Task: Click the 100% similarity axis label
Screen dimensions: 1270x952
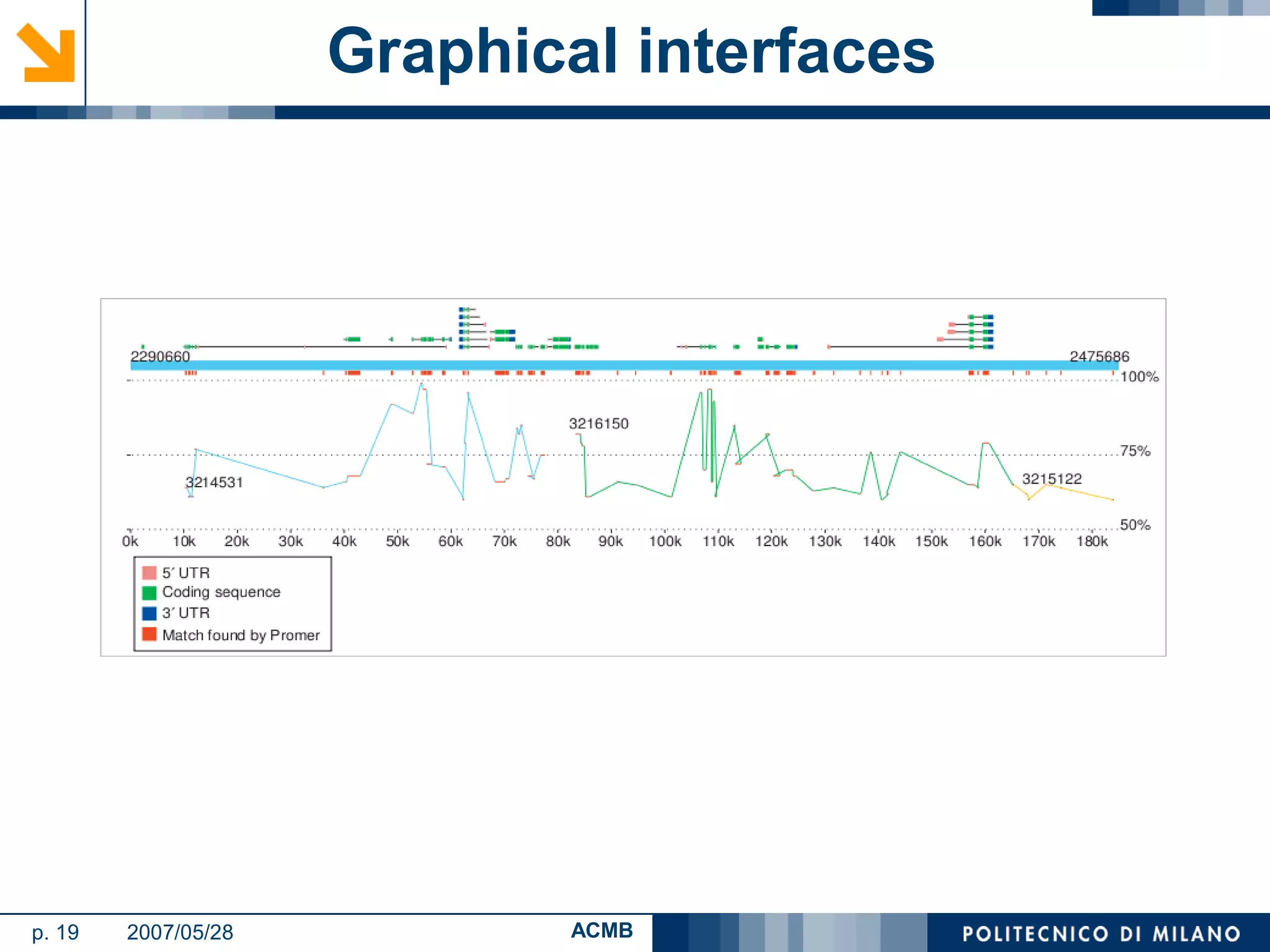Action: (1139, 376)
